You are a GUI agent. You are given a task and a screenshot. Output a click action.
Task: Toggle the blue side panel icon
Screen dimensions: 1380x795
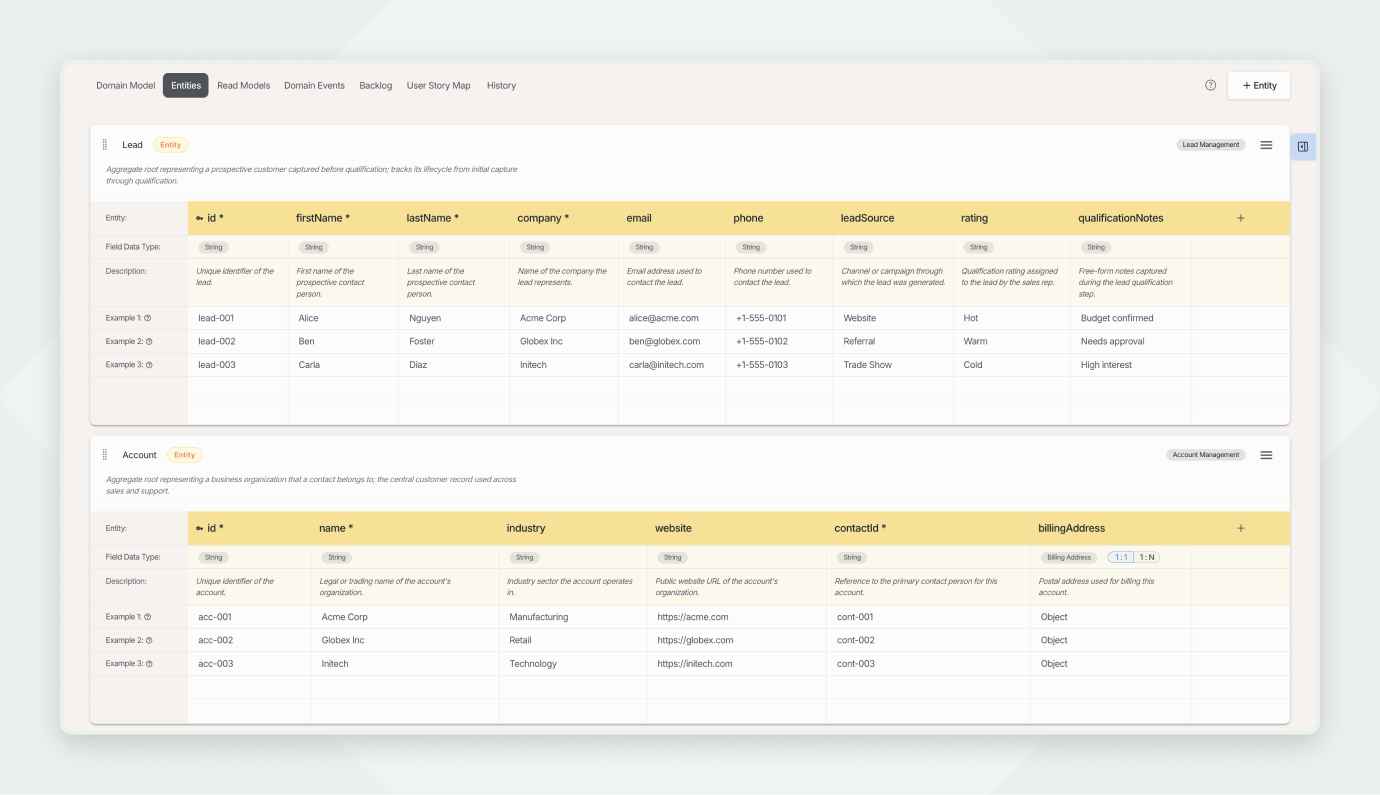tap(1303, 147)
